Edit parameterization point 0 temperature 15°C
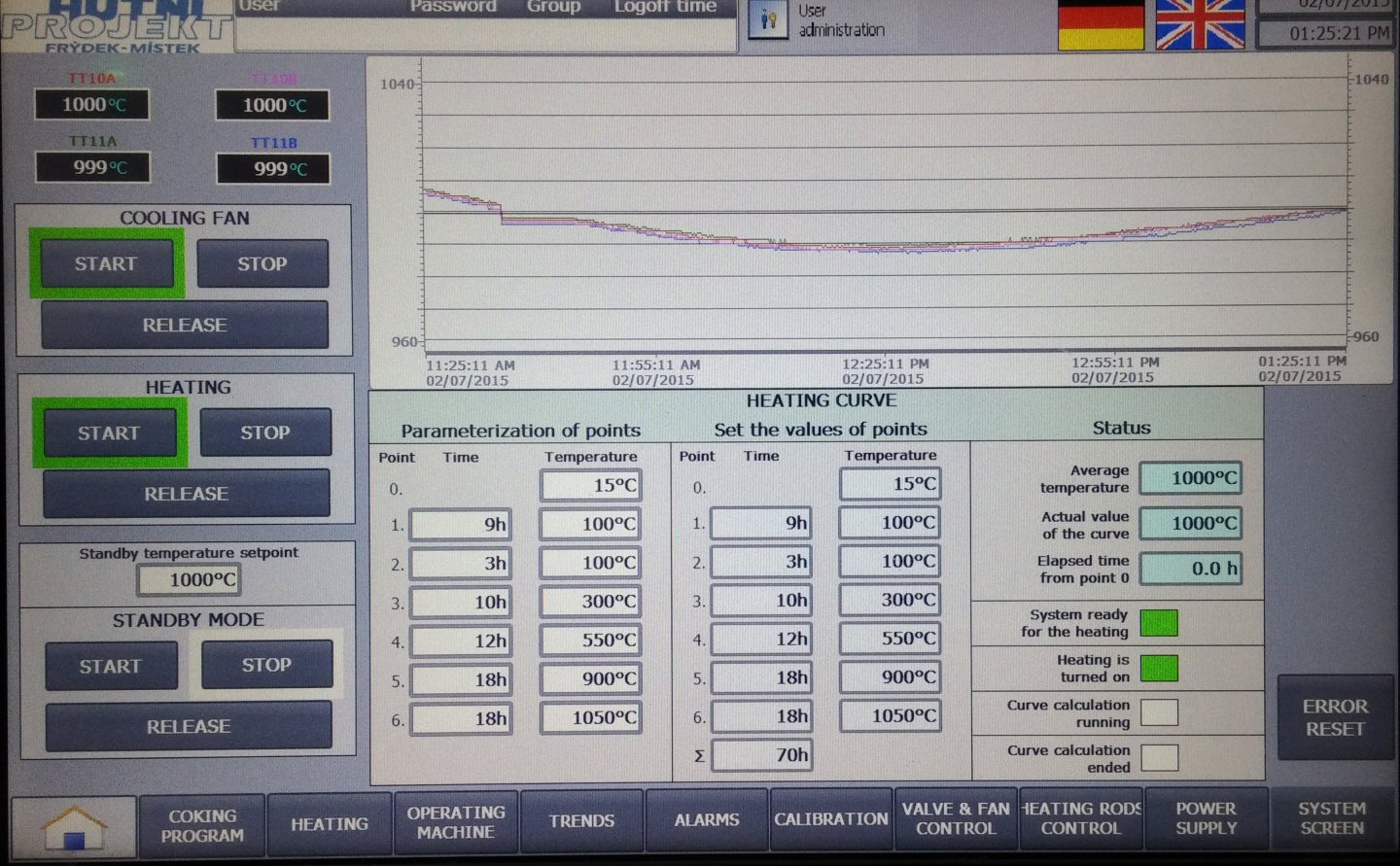 (591, 485)
